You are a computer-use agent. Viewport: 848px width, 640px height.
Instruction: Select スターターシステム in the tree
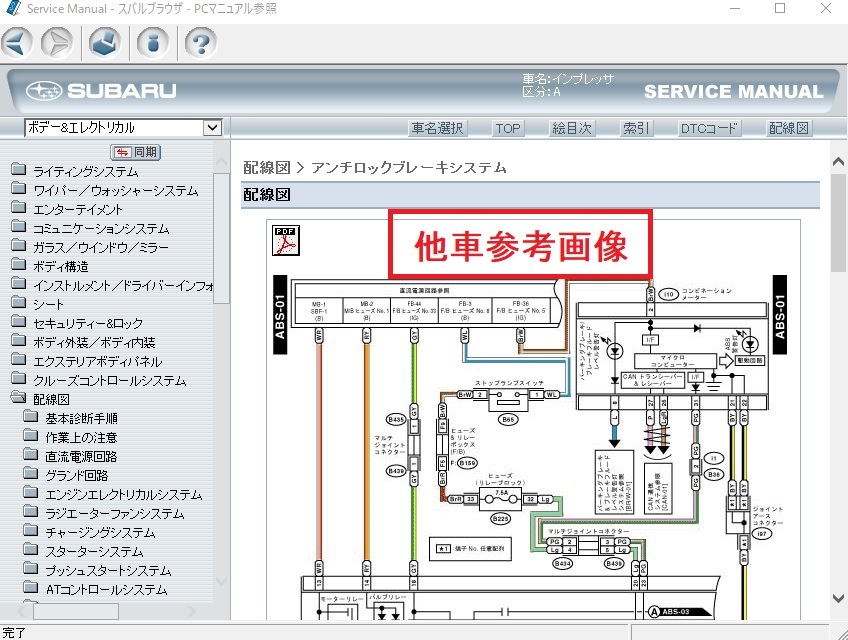pyautogui.click(x=94, y=551)
